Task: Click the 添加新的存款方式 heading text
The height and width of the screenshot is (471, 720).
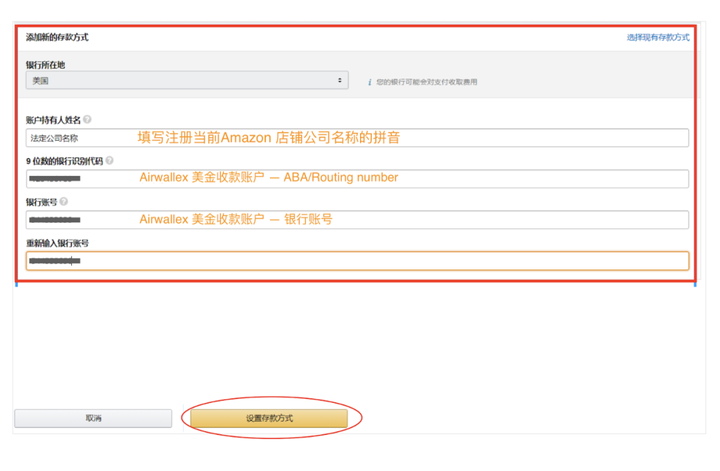Action: coord(57,37)
